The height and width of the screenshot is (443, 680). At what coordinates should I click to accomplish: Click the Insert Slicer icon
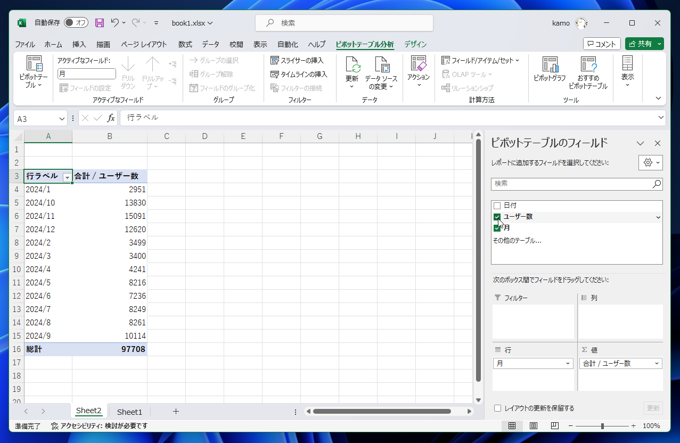click(x=274, y=60)
